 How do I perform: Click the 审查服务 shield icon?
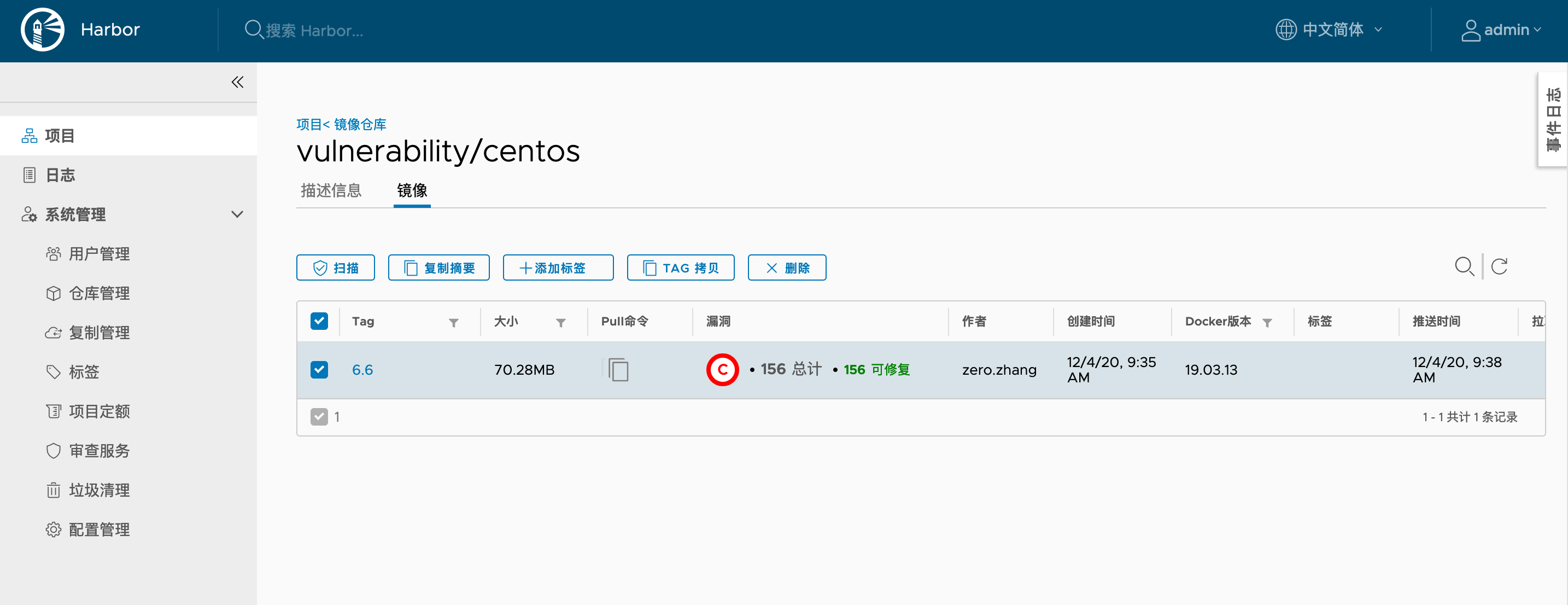[54, 450]
